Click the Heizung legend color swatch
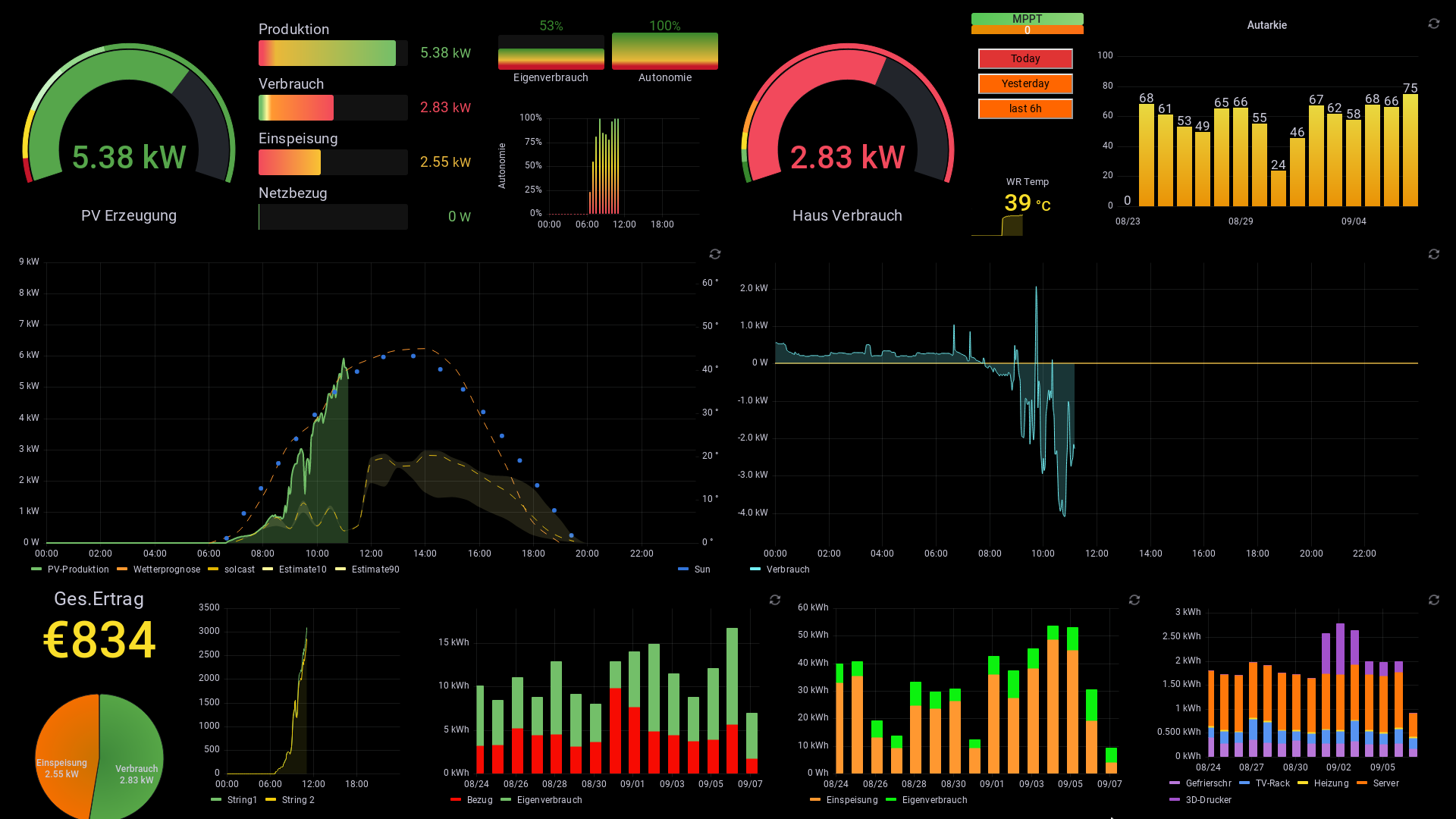The height and width of the screenshot is (819, 1456). click(1303, 783)
